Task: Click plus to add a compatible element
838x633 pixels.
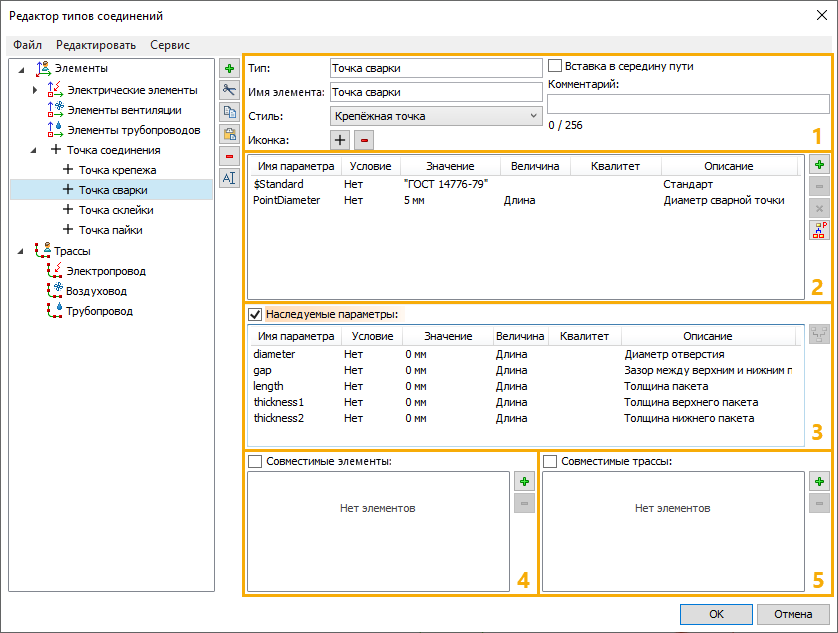Action: (x=524, y=481)
